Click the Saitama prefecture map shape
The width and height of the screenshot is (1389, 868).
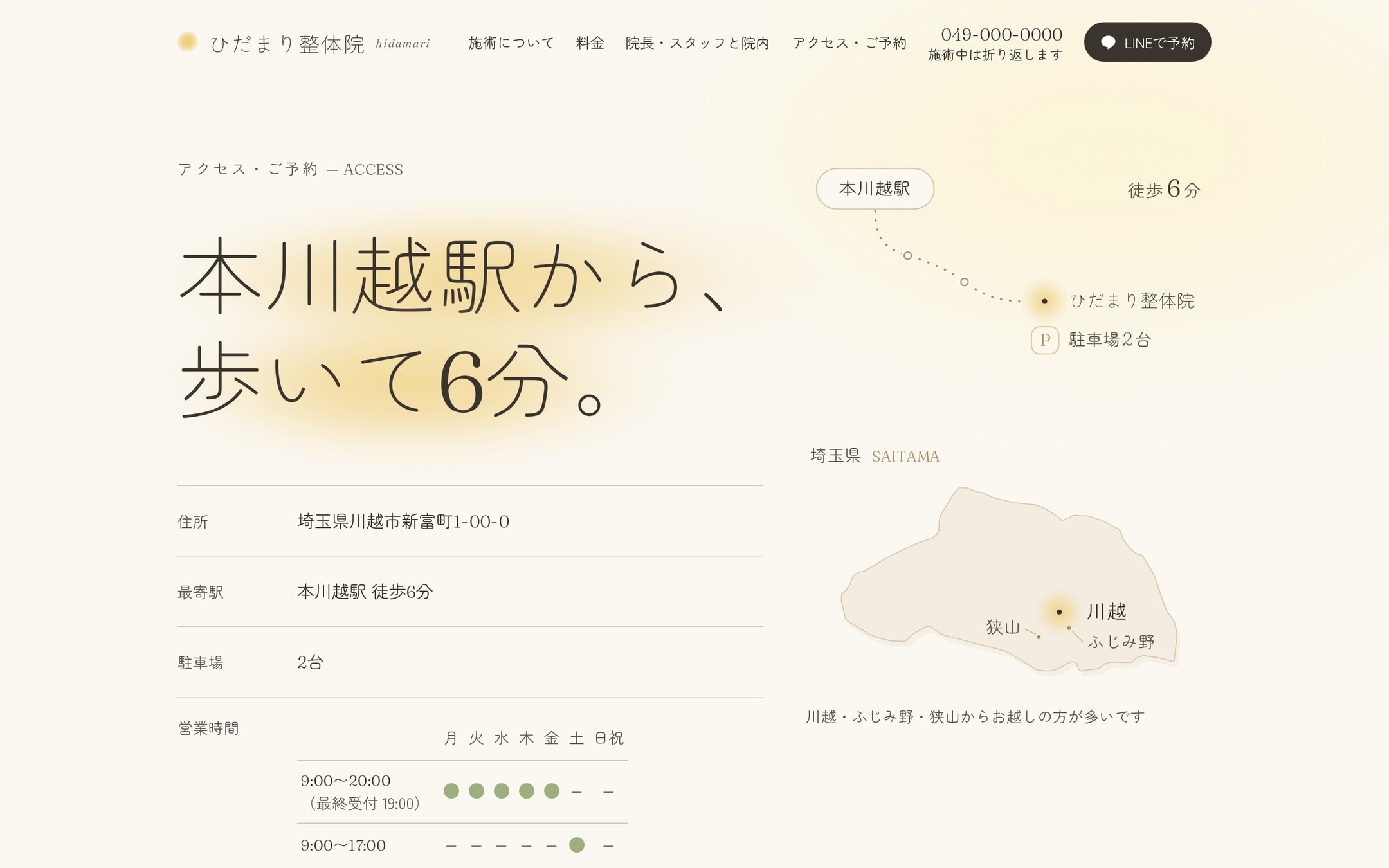point(1010,581)
